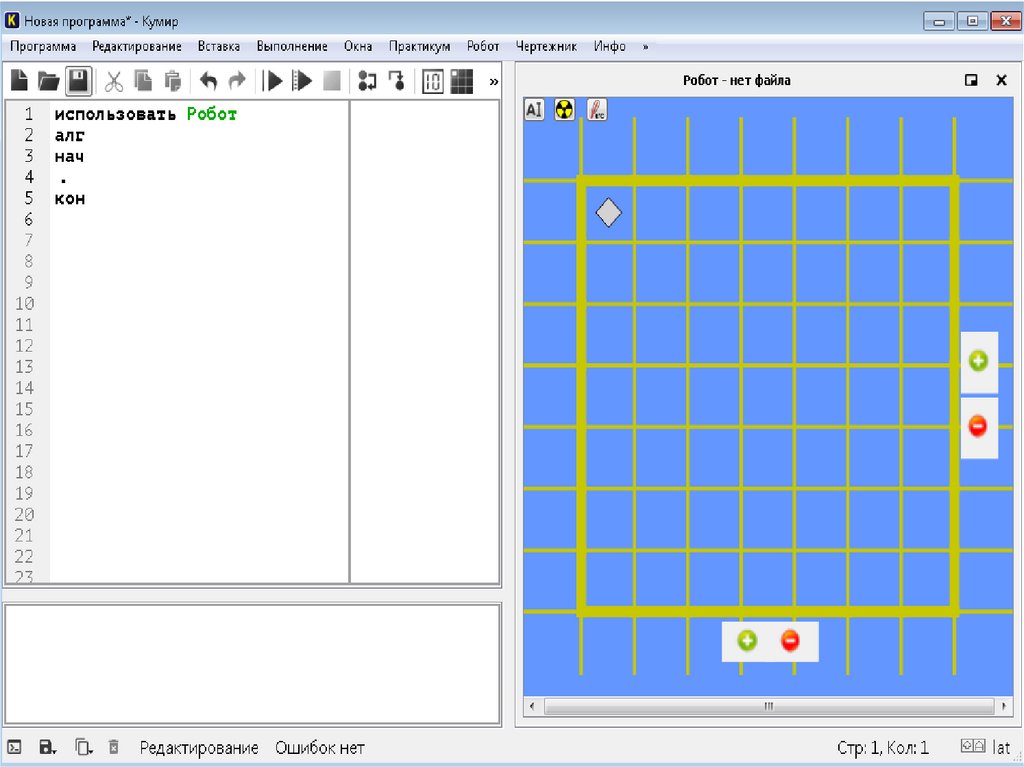Detach the Robot panel with the float button

tap(971, 81)
